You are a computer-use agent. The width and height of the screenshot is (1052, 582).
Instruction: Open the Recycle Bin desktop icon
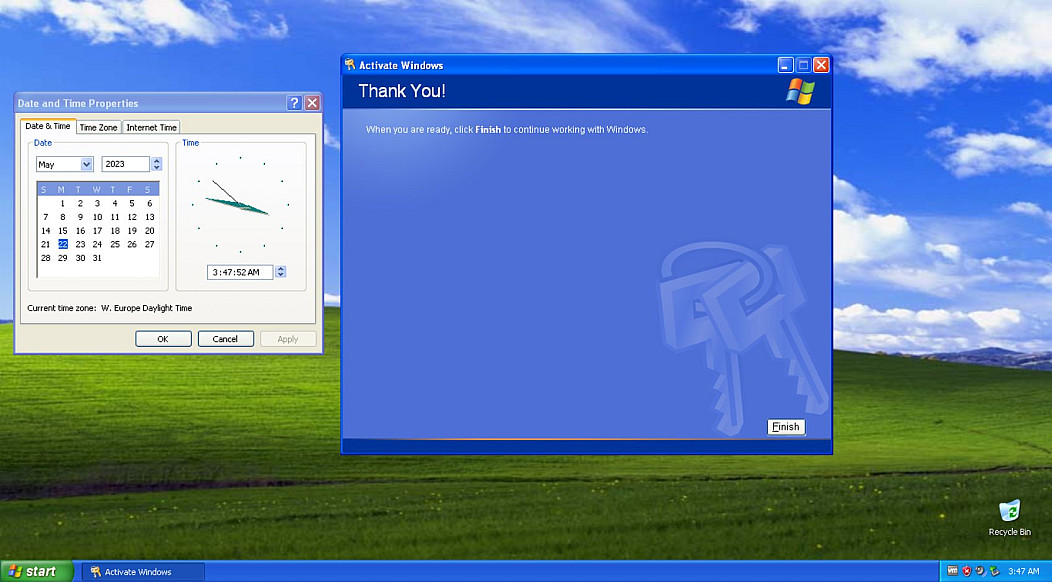[x=1009, y=513]
